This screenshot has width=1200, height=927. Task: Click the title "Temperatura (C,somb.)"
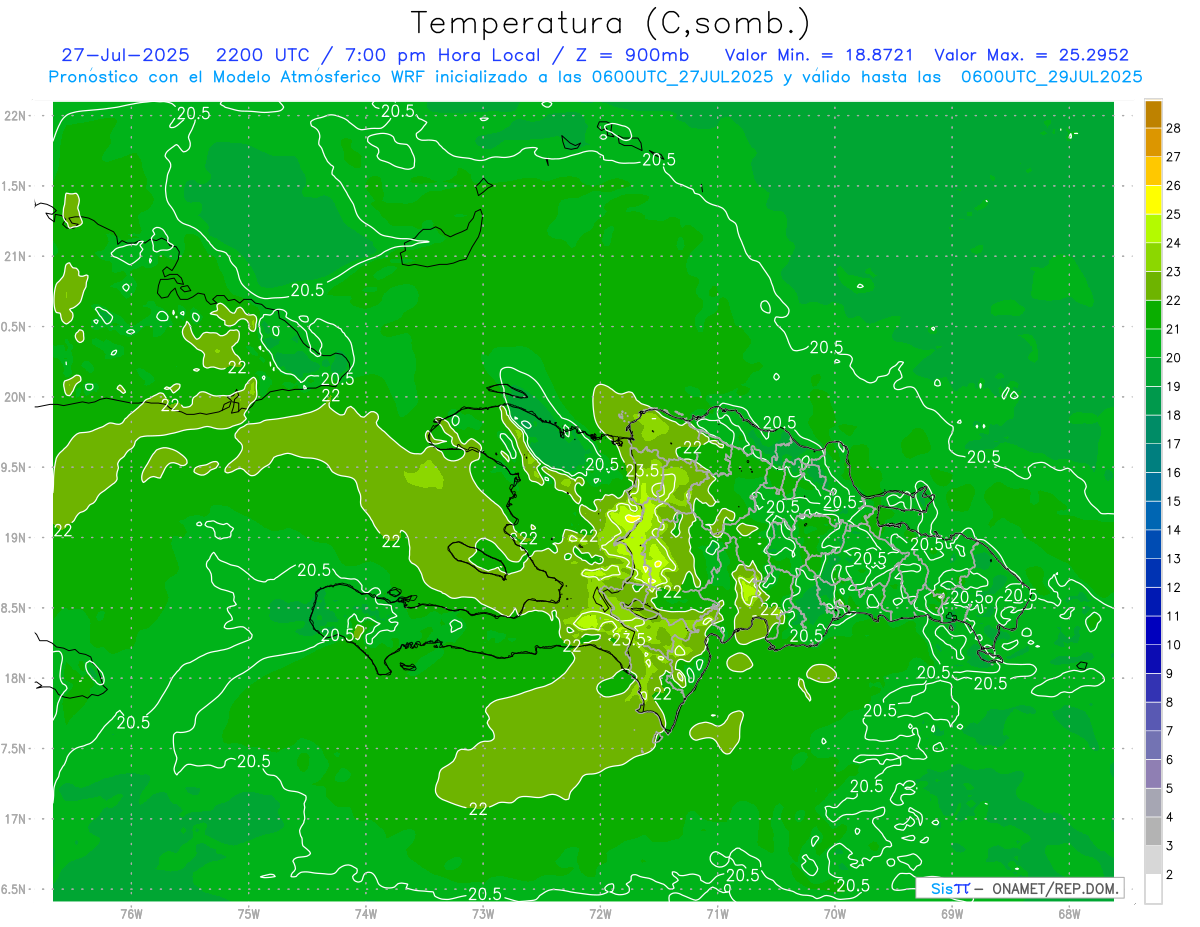click(x=611, y=23)
